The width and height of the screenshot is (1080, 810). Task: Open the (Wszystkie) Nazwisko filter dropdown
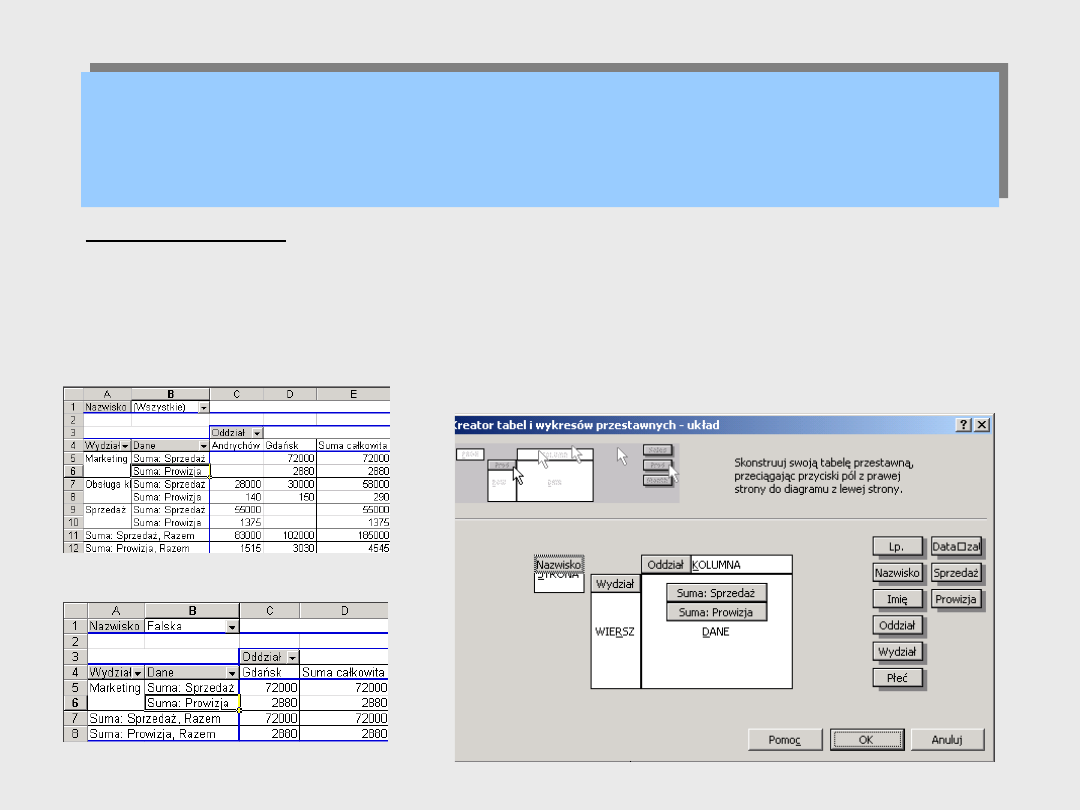point(204,407)
